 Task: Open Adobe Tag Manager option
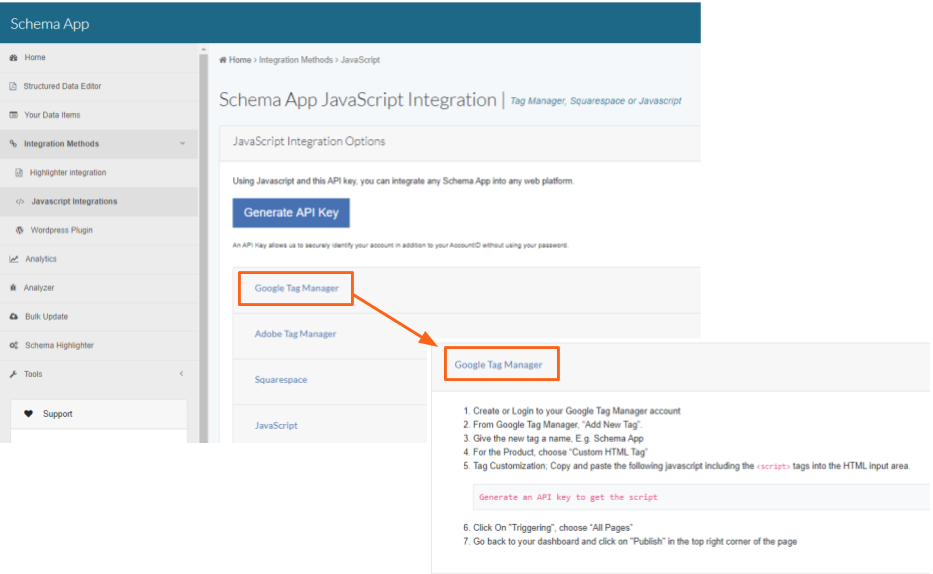pos(295,334)
